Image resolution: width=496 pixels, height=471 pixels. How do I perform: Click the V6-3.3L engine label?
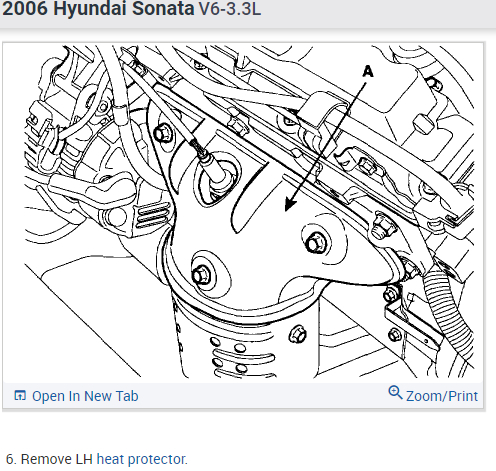pos(230,9)
